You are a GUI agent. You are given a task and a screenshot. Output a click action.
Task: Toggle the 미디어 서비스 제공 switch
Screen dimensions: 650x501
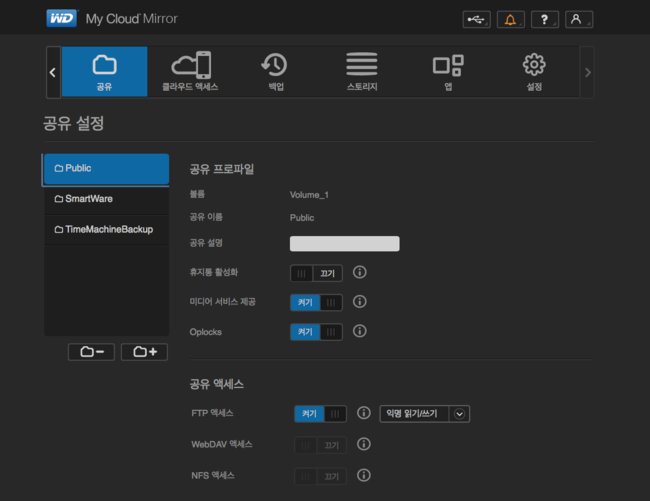coord(316,303)
